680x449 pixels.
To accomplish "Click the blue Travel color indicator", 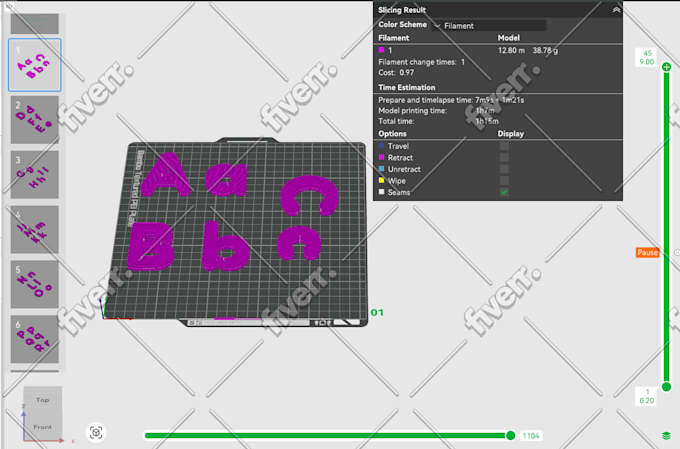I will (382, 146).
